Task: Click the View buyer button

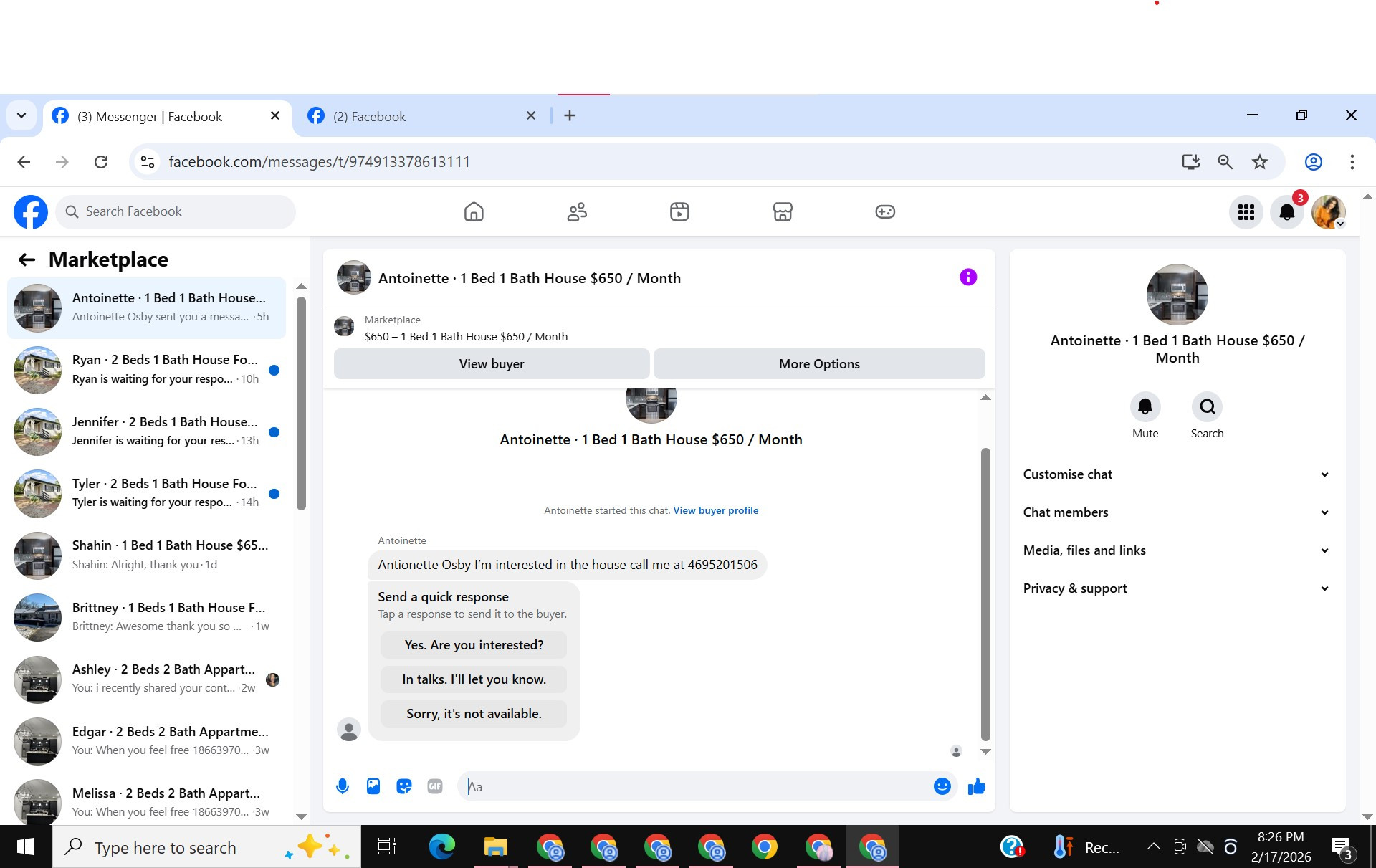Action: [492, 364]
